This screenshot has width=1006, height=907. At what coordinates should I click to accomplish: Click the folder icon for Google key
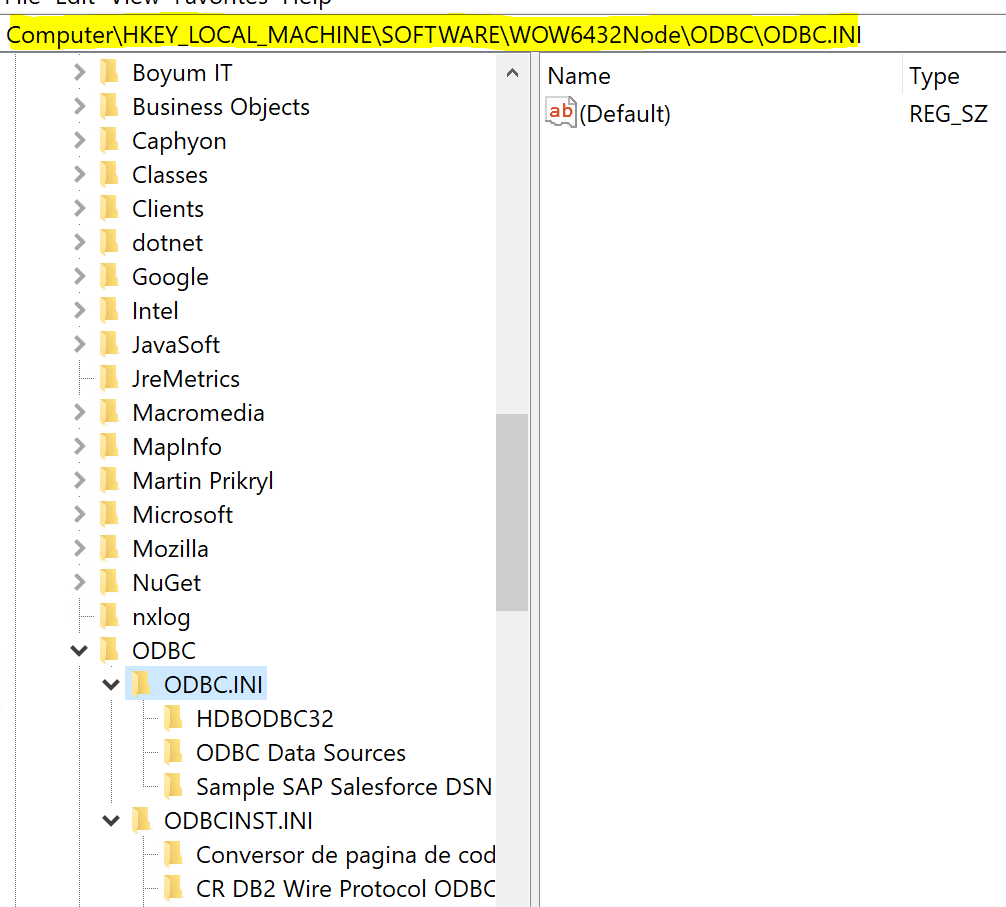(x=110, y=277)
